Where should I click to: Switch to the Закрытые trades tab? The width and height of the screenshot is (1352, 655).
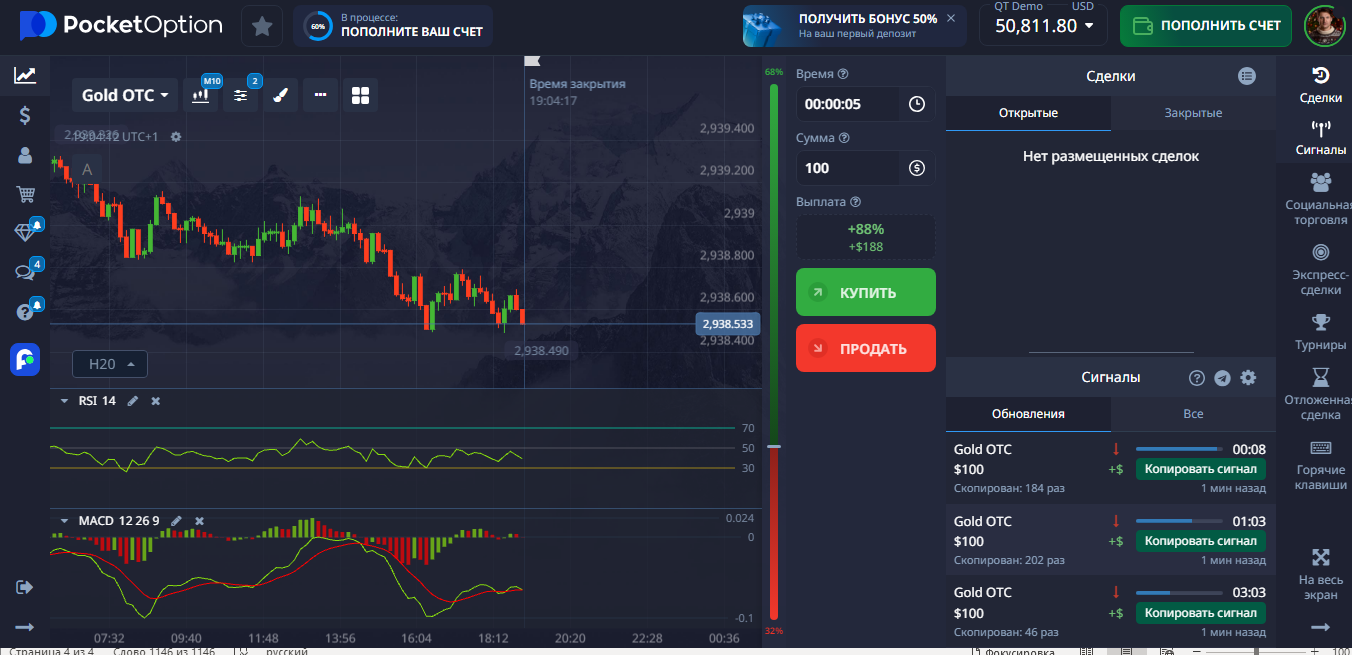[x=1192, y=113]
